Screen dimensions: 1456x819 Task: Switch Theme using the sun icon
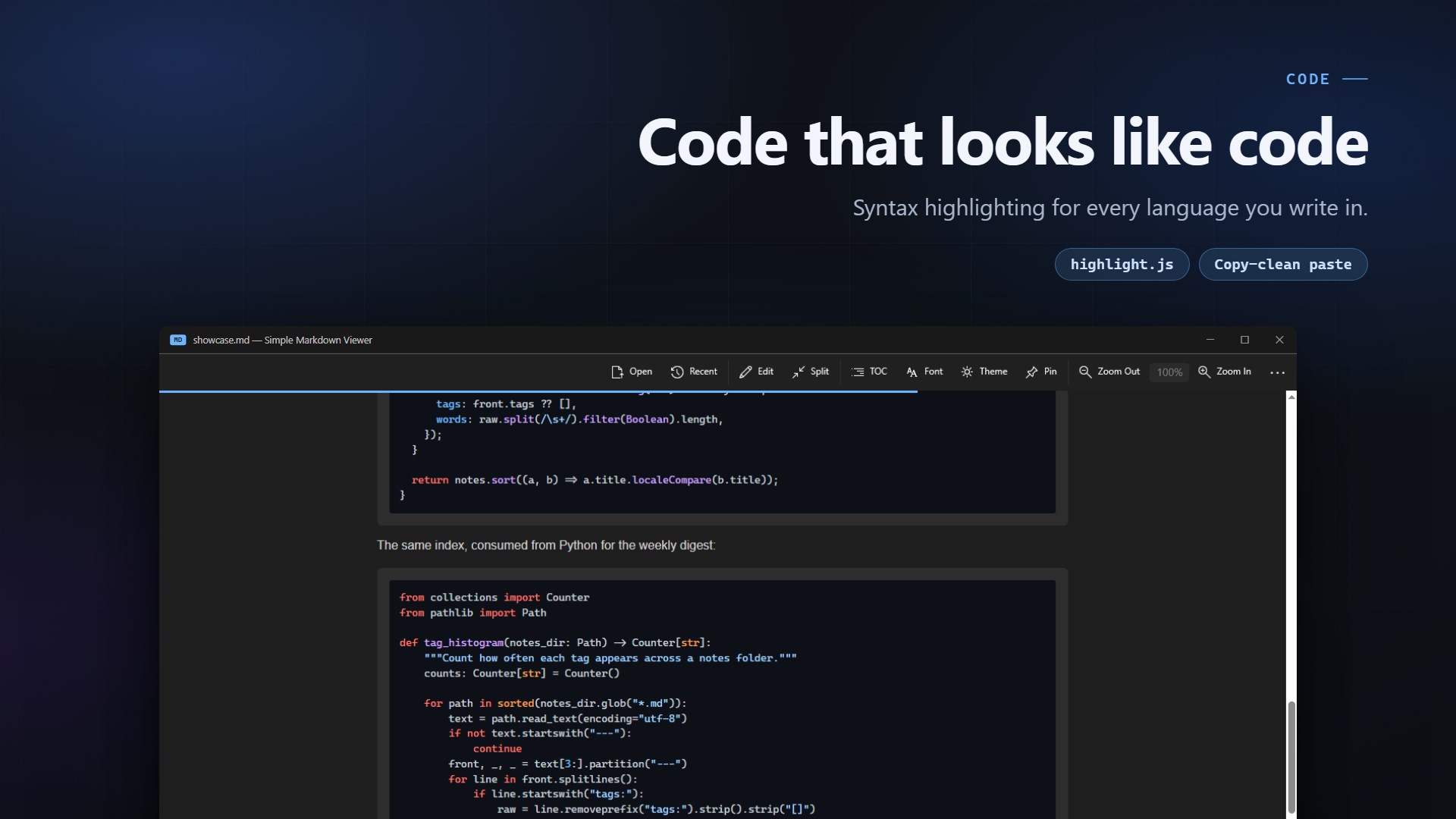[x=967, y=372]
